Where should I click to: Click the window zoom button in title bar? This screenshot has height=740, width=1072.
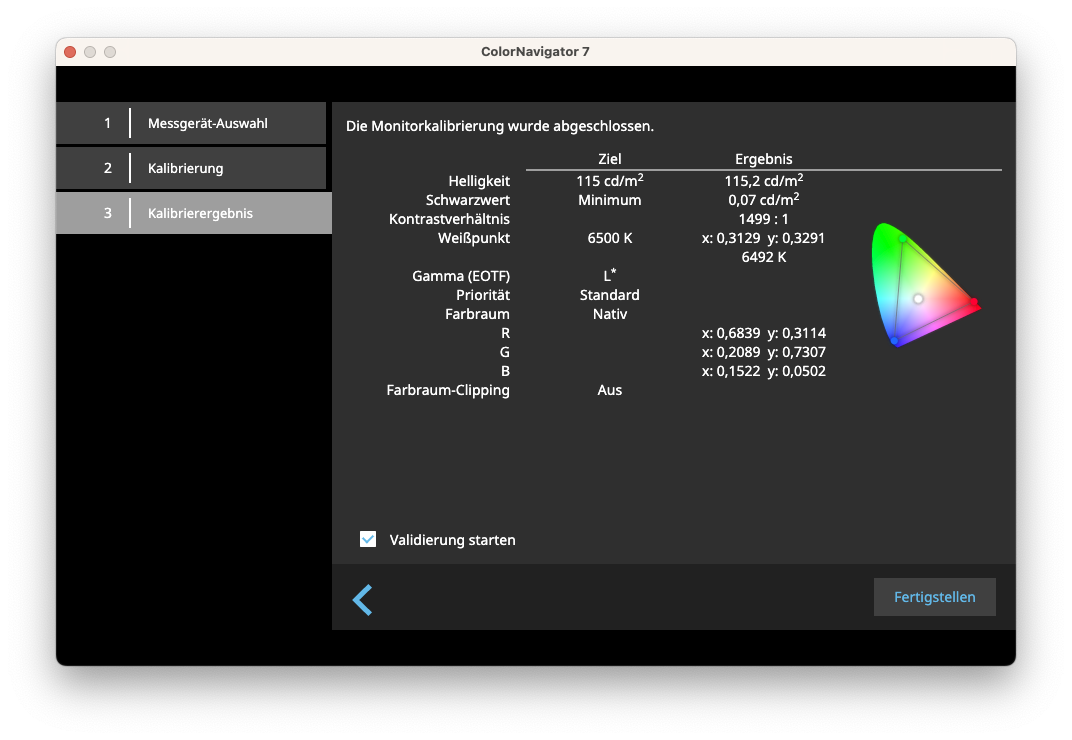coord(110,52)
